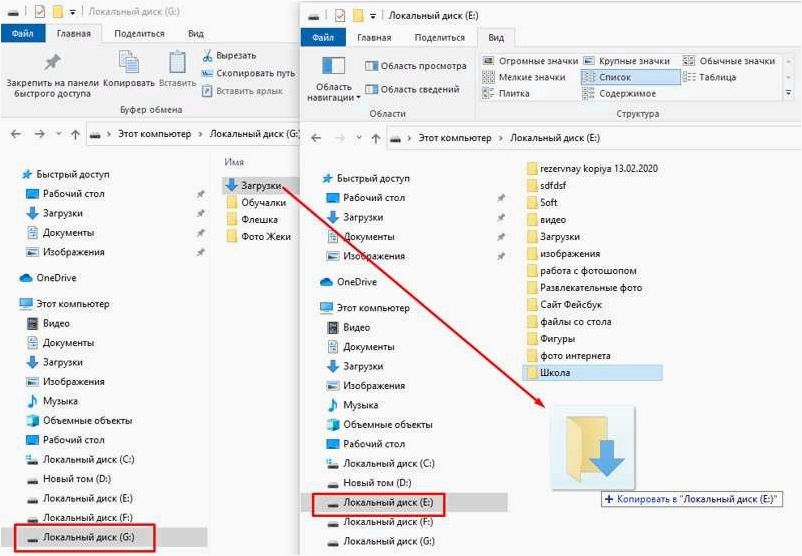This screenshot has width=802, height=556.
Task: Go back in G: window navigation
Action: point(16,134)
